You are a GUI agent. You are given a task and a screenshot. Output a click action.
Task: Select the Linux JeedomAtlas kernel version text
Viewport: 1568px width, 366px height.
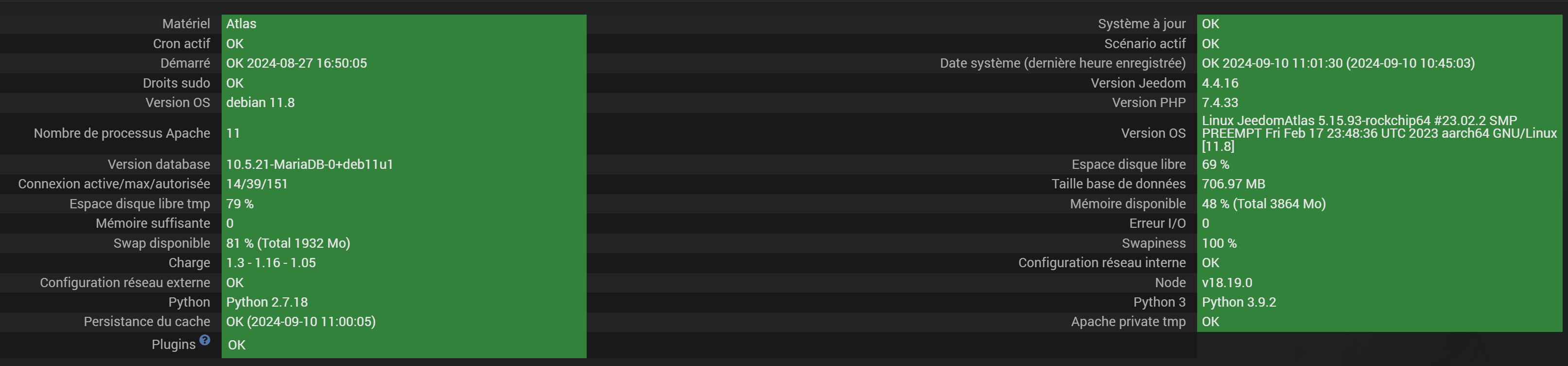tap(1379, 133)
